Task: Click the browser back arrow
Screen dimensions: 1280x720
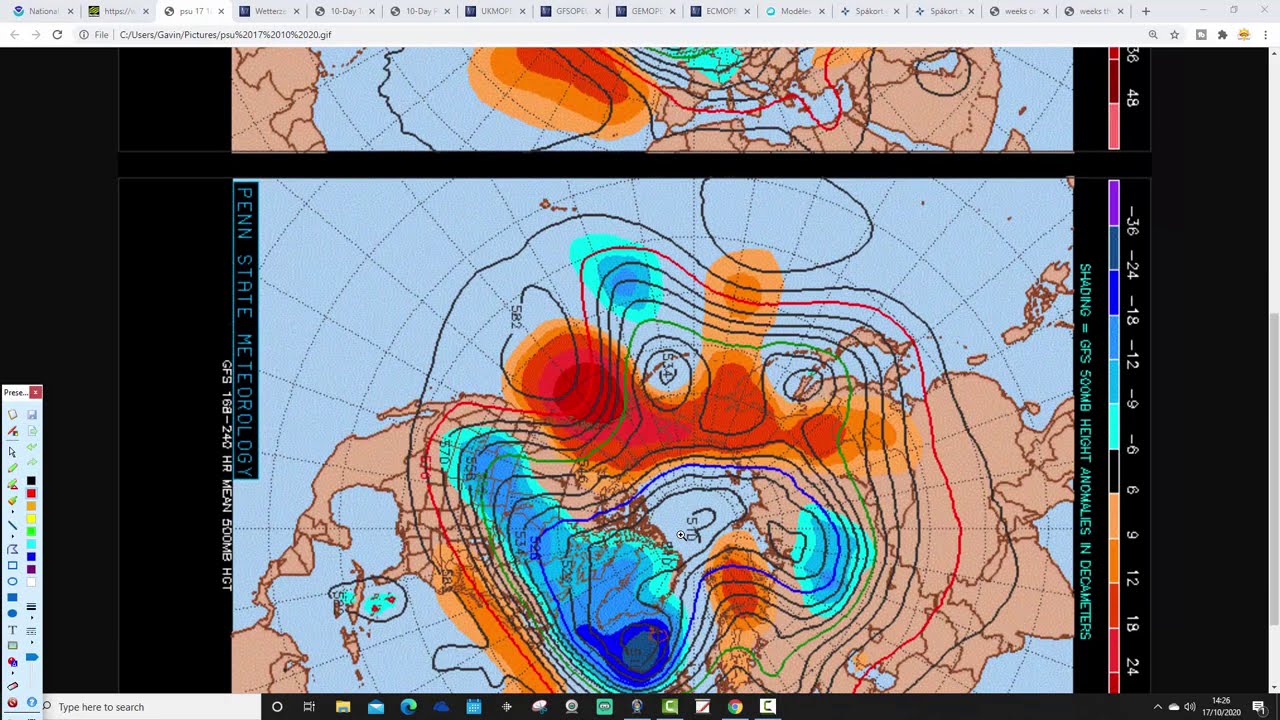Action: [14, 34]
